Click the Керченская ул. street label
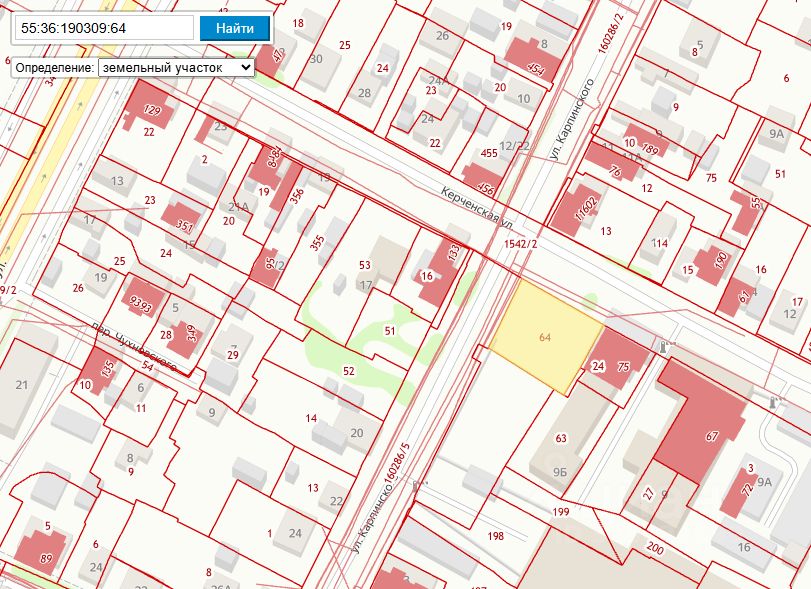Screen dimensions: 811x589 coord(478,207)
